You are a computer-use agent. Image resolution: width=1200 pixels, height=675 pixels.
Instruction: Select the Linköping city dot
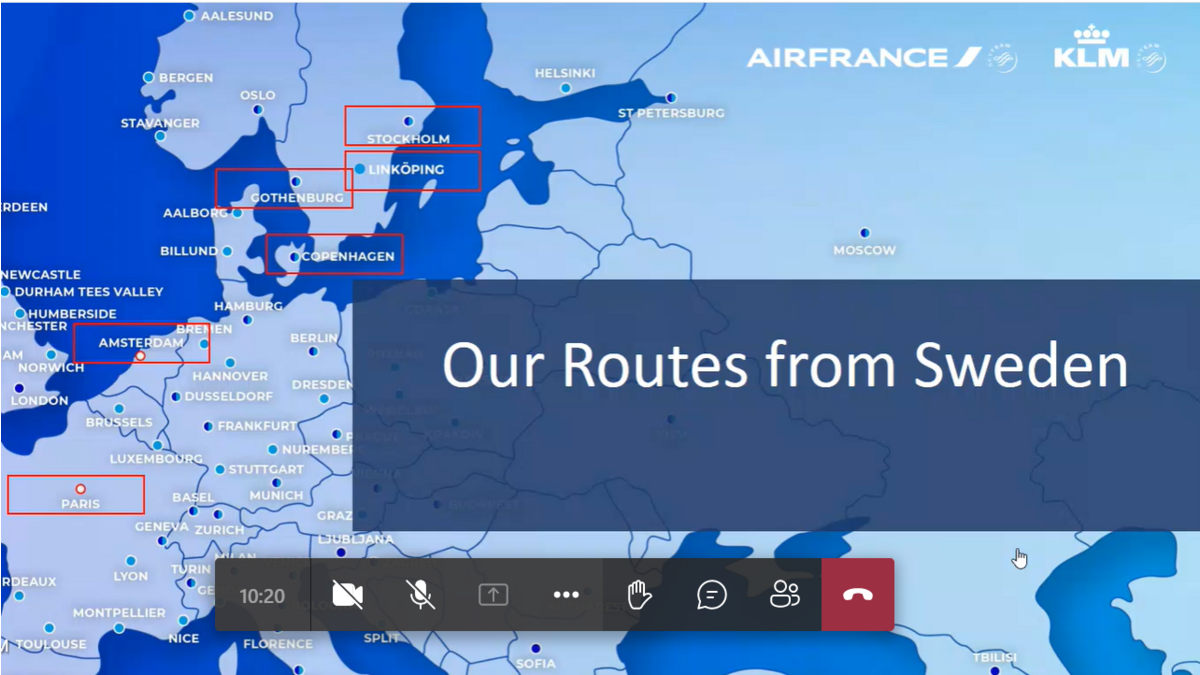pos(360,169)
